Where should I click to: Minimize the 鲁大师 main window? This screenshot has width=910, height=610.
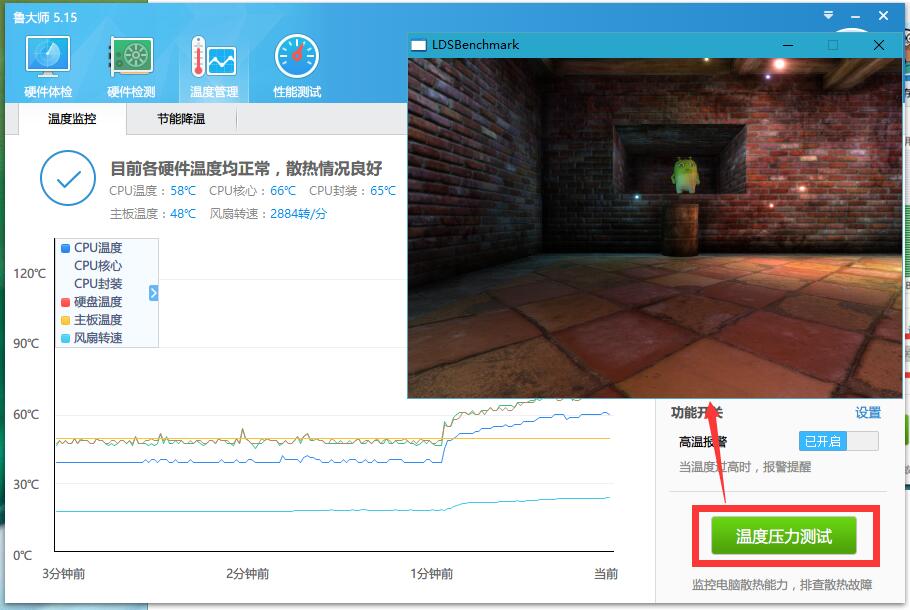(856, 17)
